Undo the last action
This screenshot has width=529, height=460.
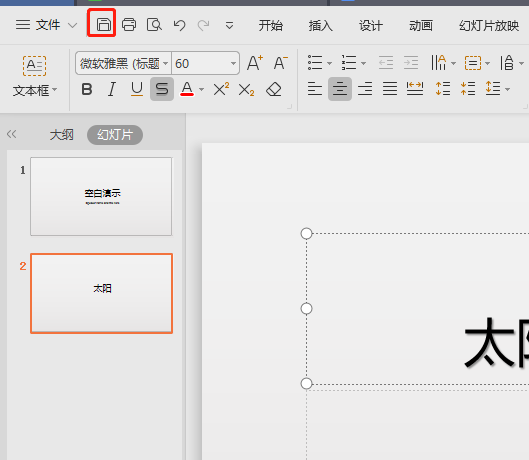tap(179, 25)
